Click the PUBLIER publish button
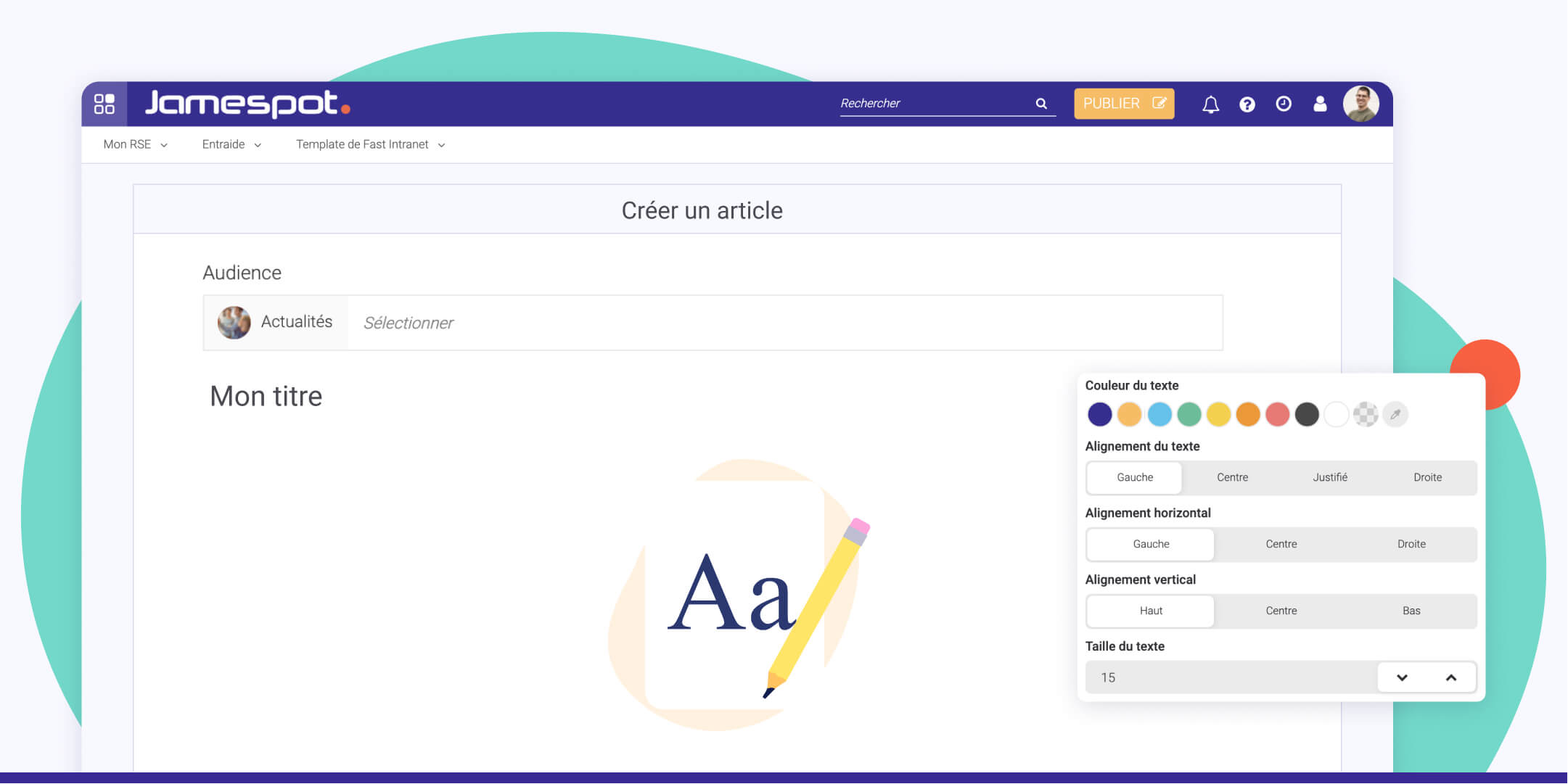Viewport: 1568px width, 784px height. tap(1123, 104)
